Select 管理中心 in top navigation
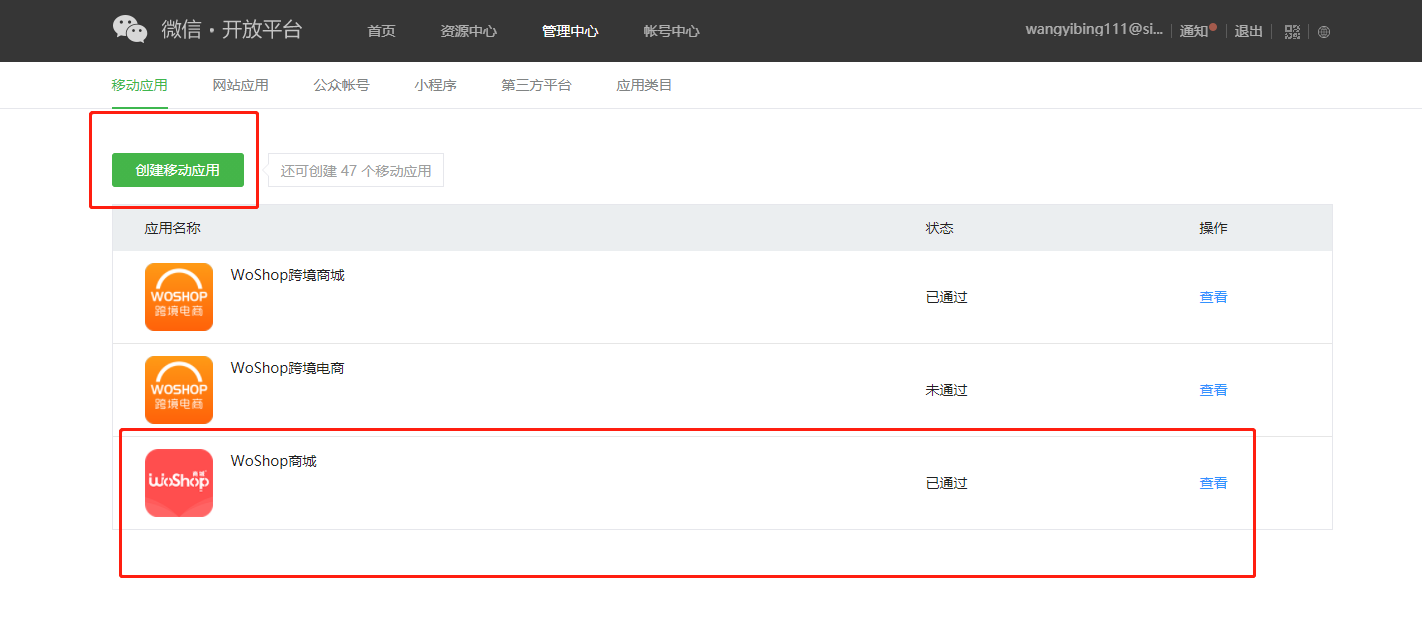The image size is (1422, 641). 570,31
